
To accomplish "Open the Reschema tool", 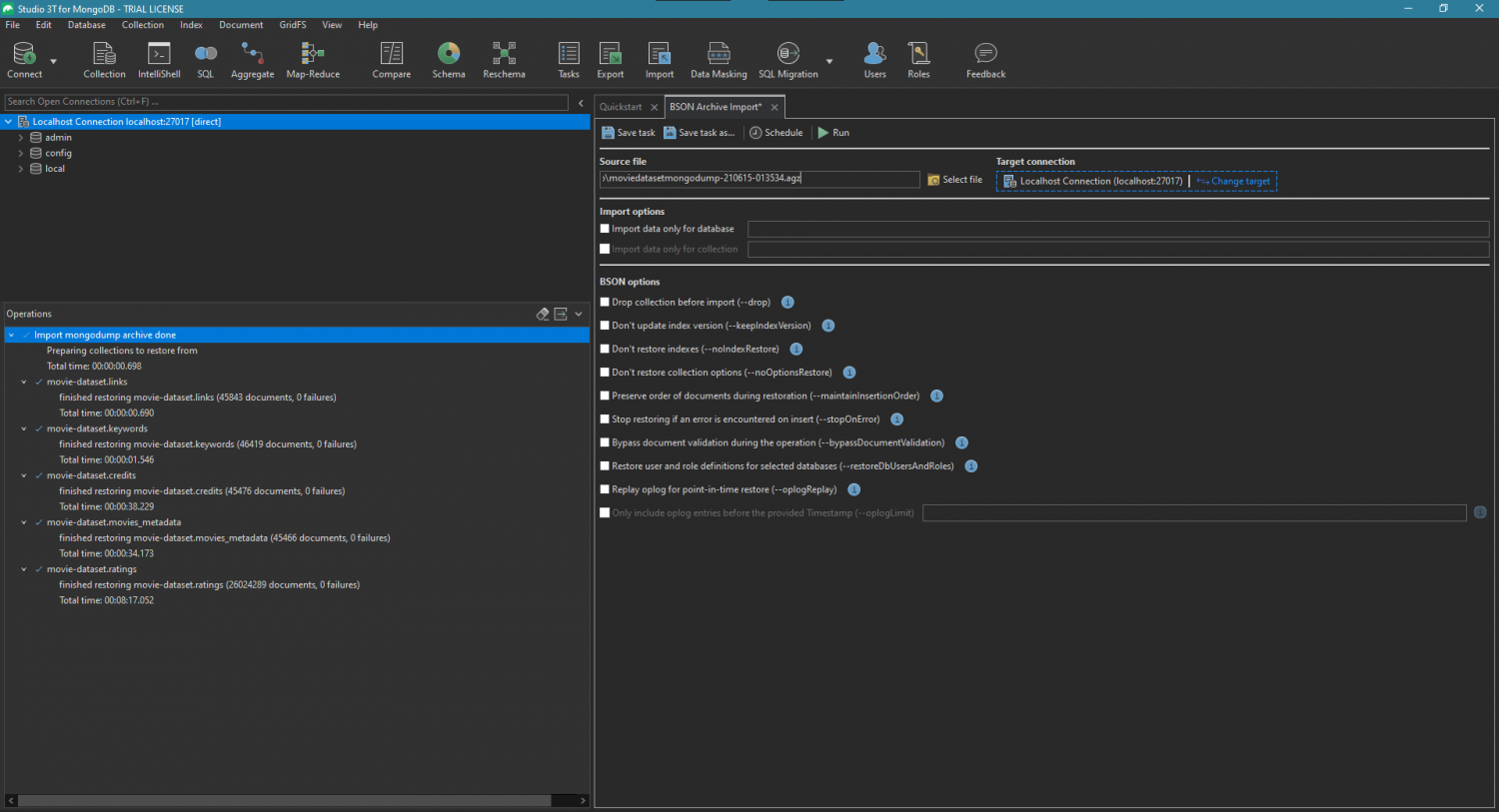I will (x=504, y=60).
